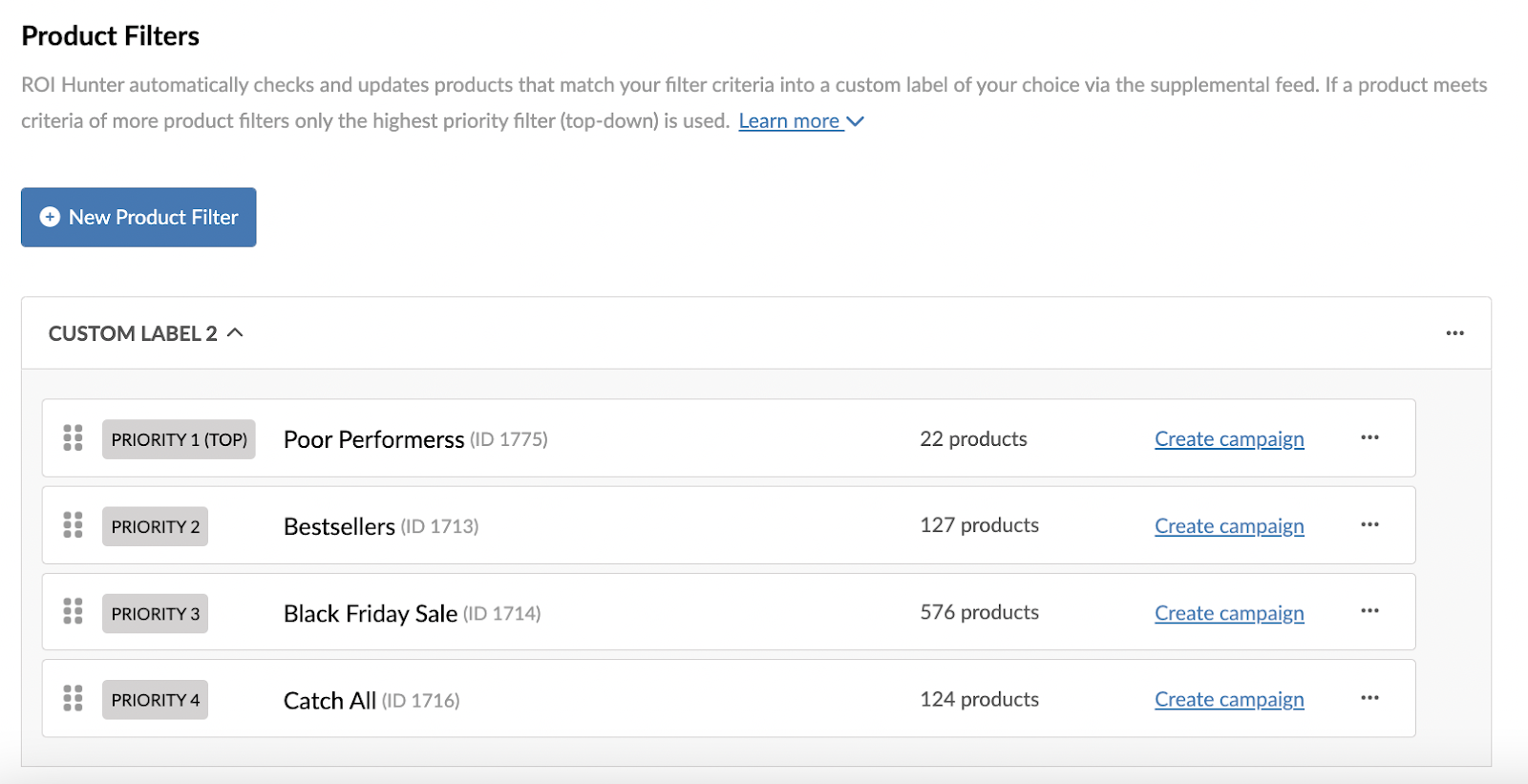
Task: Create campaign for Poor Performerss filter
Action: pos(1229,439)
